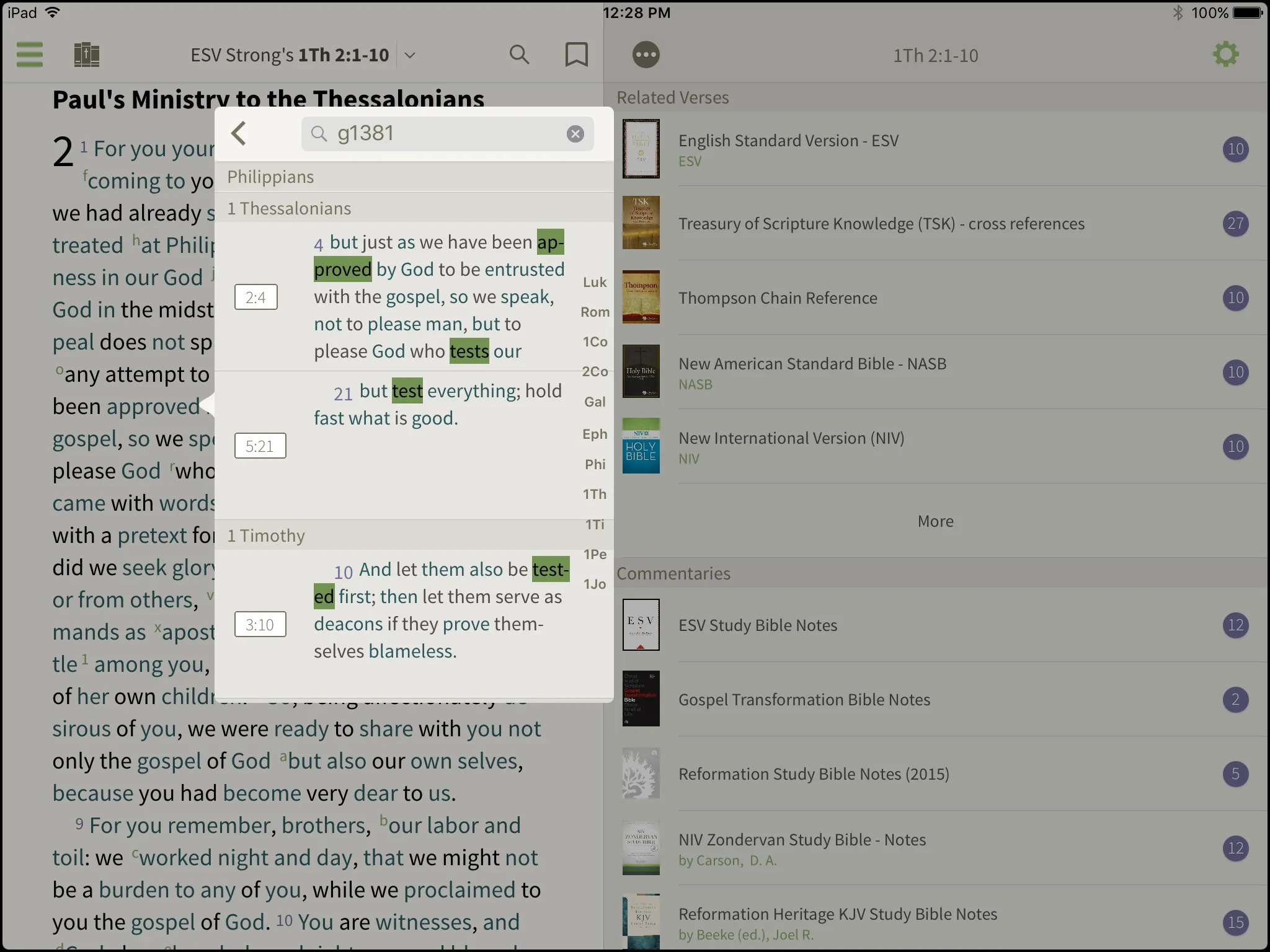Clear the g1381 search text
This screenshot has width=1270, height=952.
(x=575, y=134)
